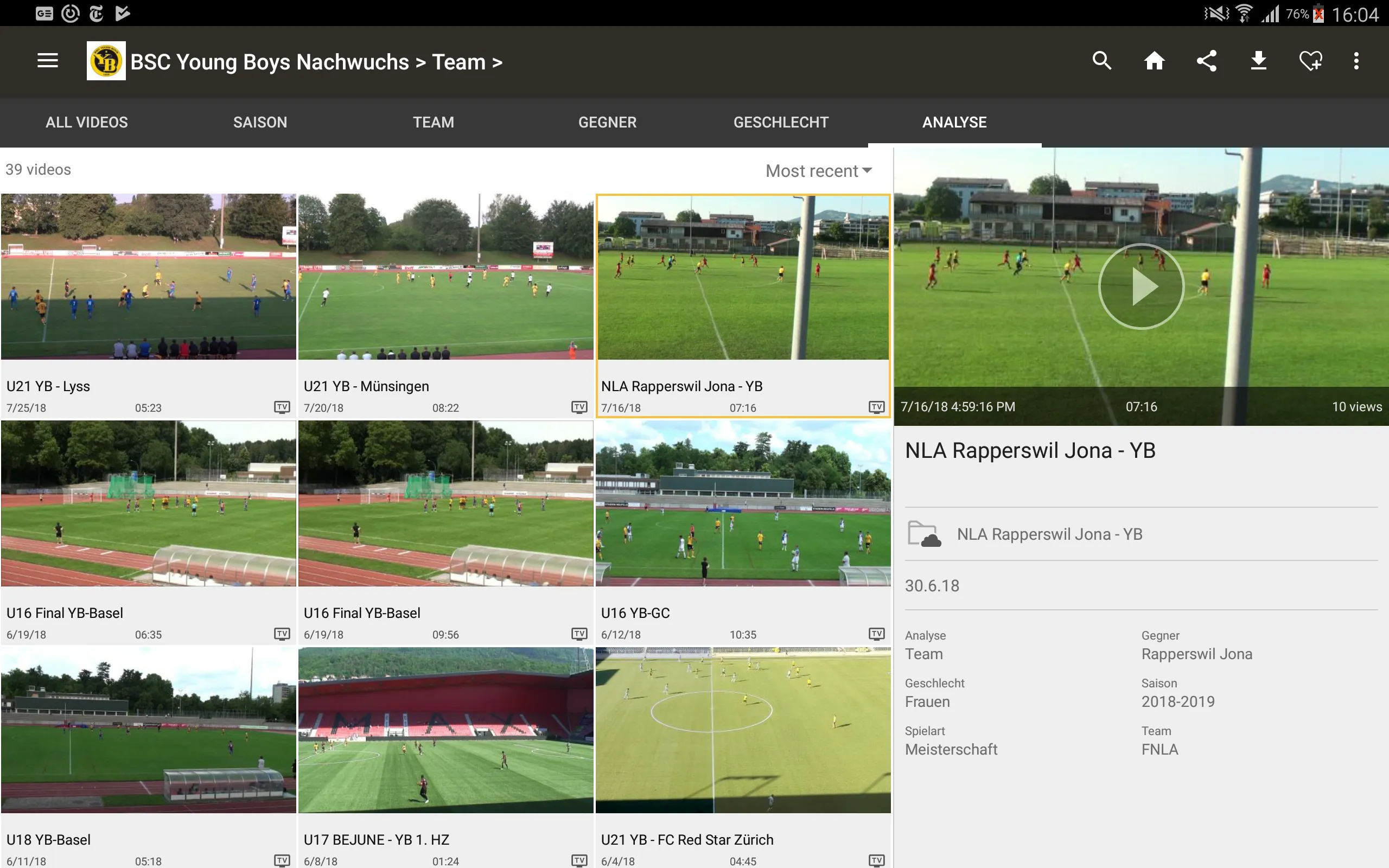Image resolution: width=1389 pixels, height=868 pixels.
Task: Open U21 YB - FC Red Star Zürich thumbnail
Action: [x=743, y=730]
